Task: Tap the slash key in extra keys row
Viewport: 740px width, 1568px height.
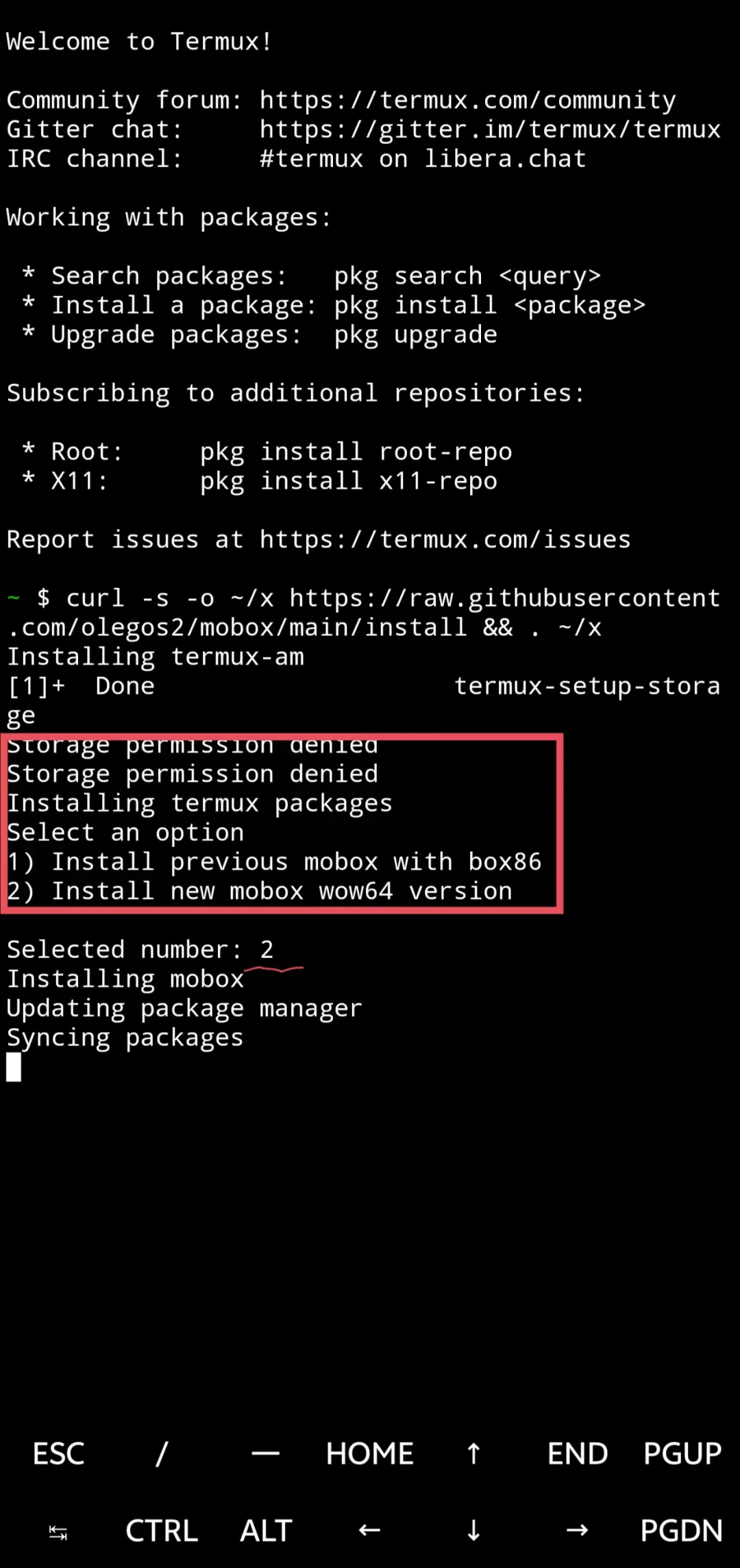Action: (x=162, y=1454)
